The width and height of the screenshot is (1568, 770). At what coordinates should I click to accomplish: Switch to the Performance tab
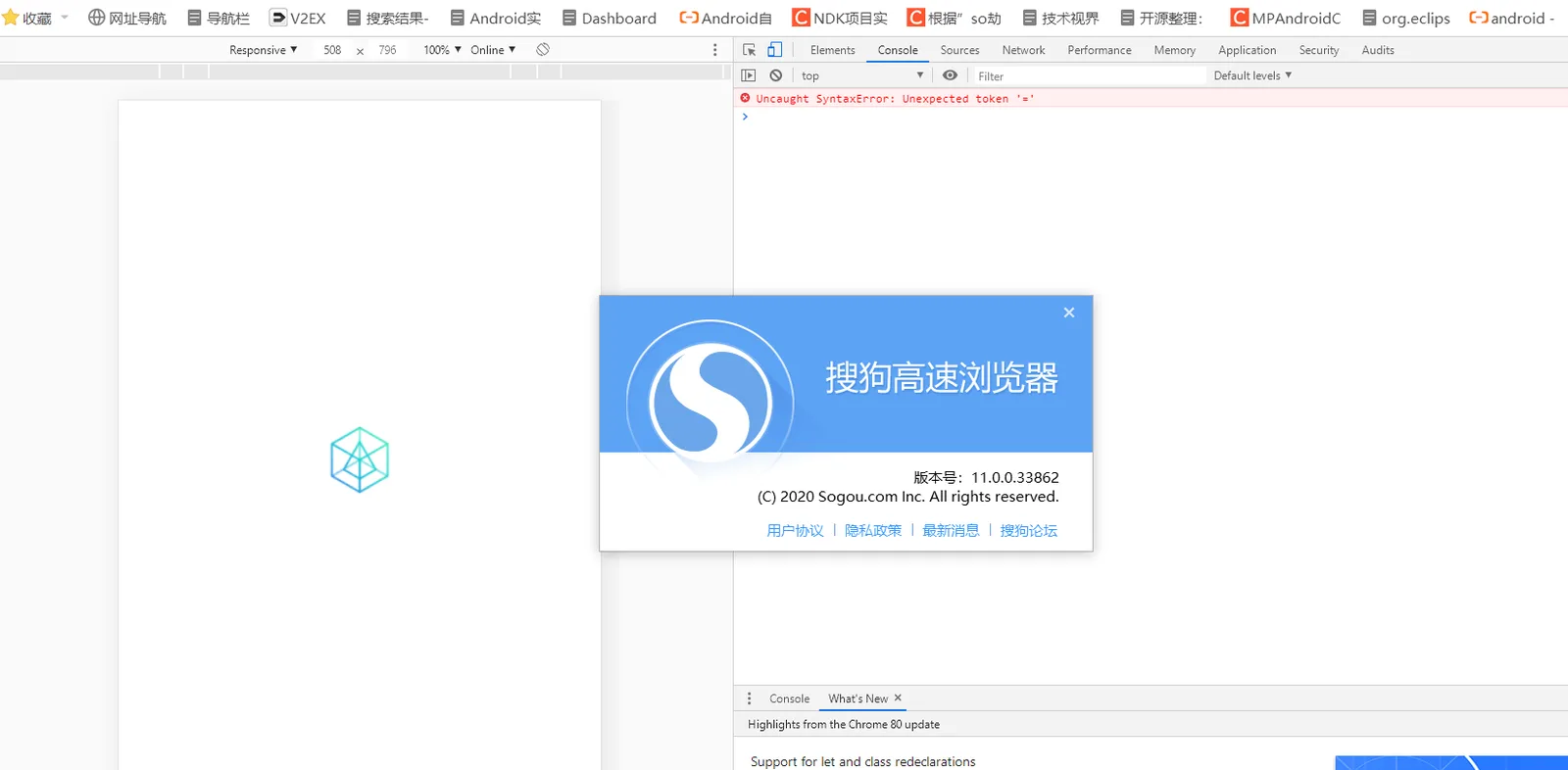point(1100,50)
